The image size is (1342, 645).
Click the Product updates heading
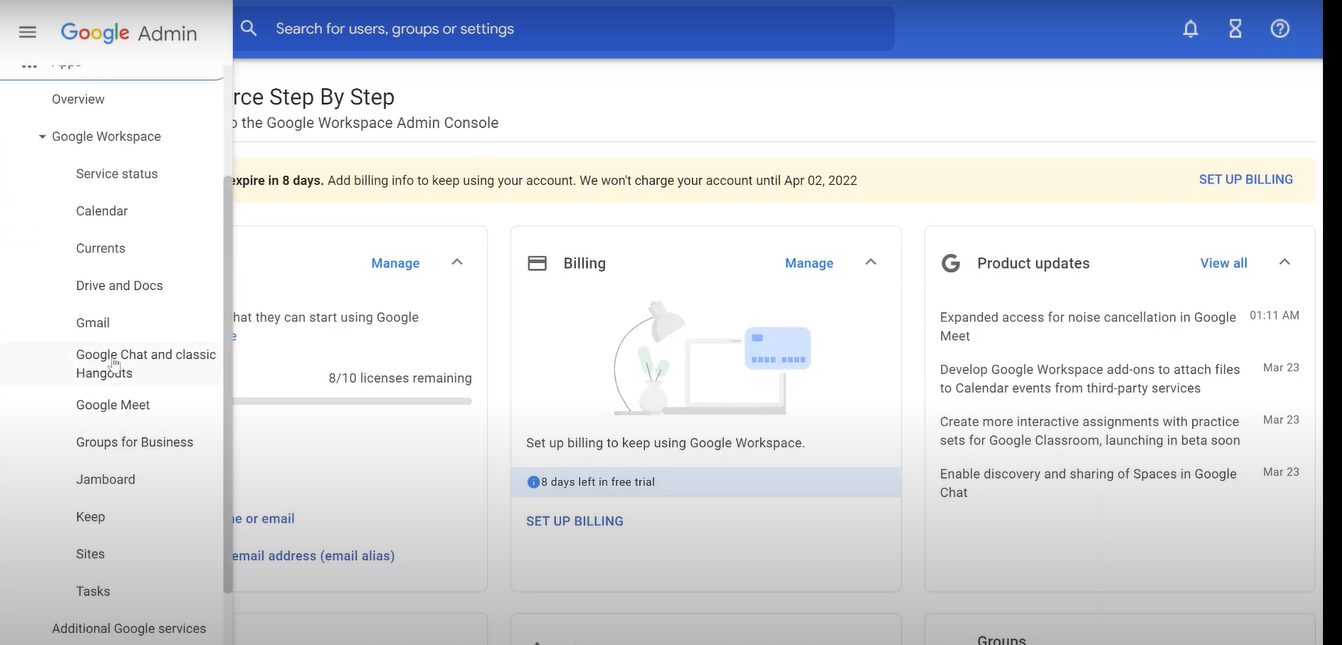[x=1033, y=263]
